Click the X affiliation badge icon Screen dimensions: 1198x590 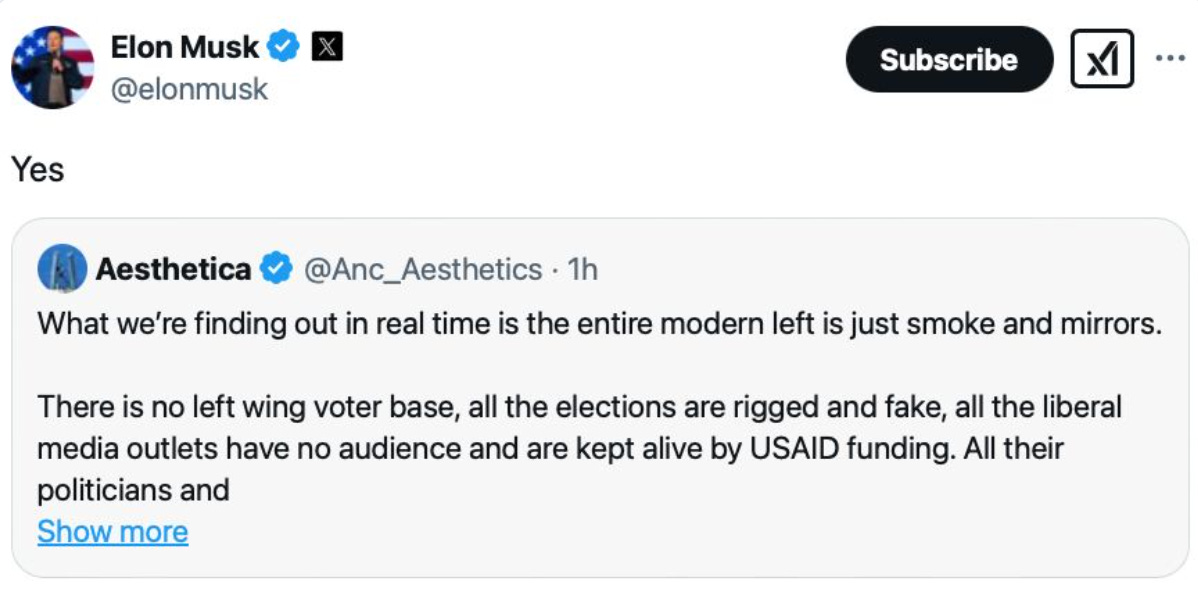327,46
